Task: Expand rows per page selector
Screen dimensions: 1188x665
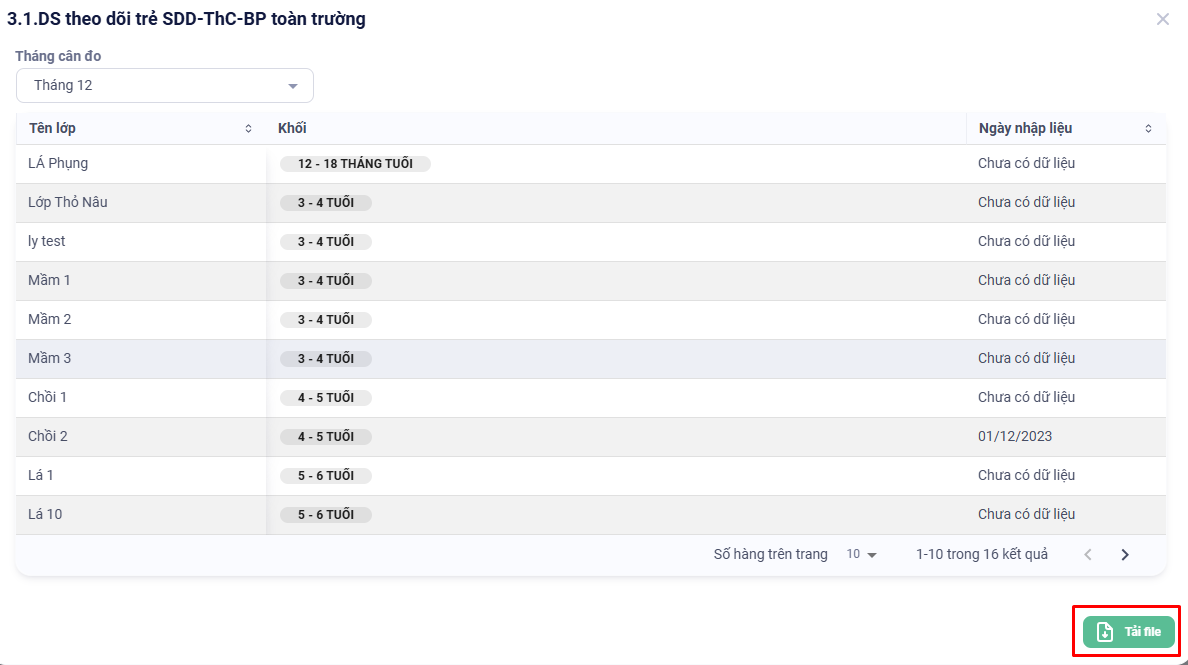Action: click(x=861, y=555)
